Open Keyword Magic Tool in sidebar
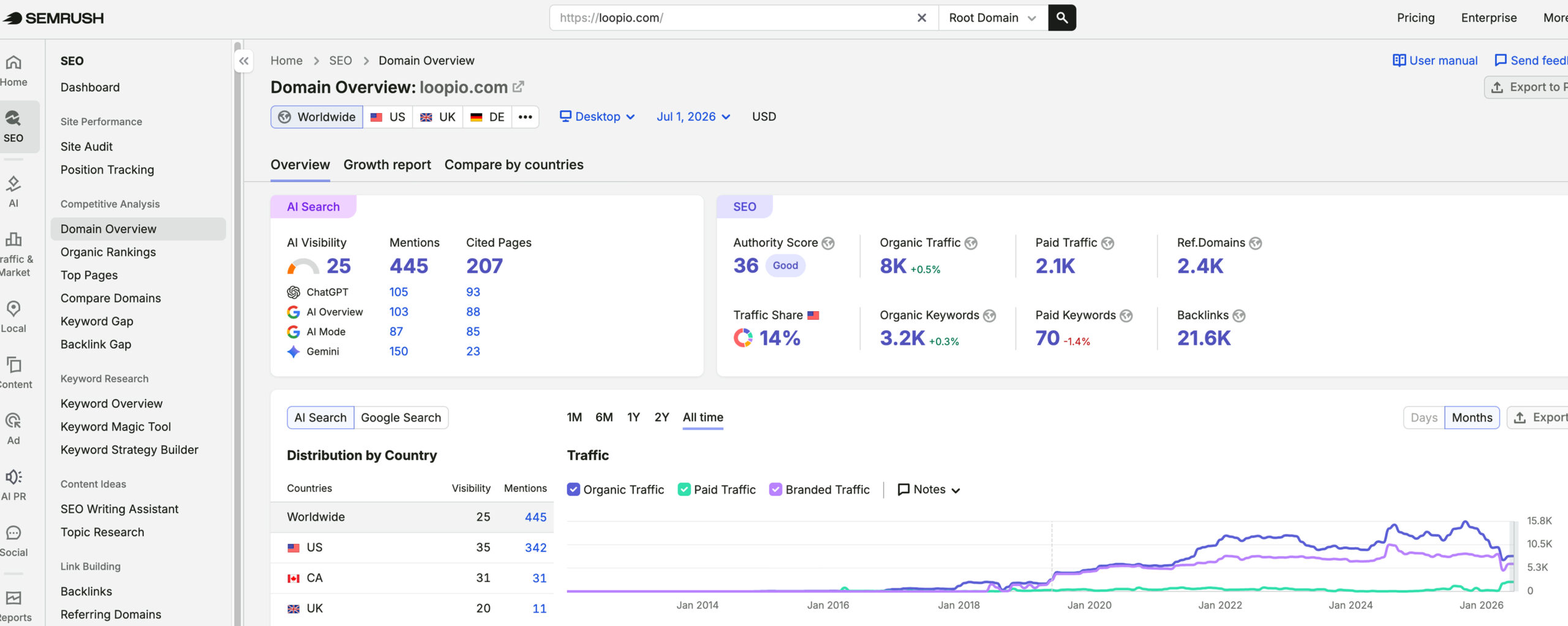 (116, 426)
